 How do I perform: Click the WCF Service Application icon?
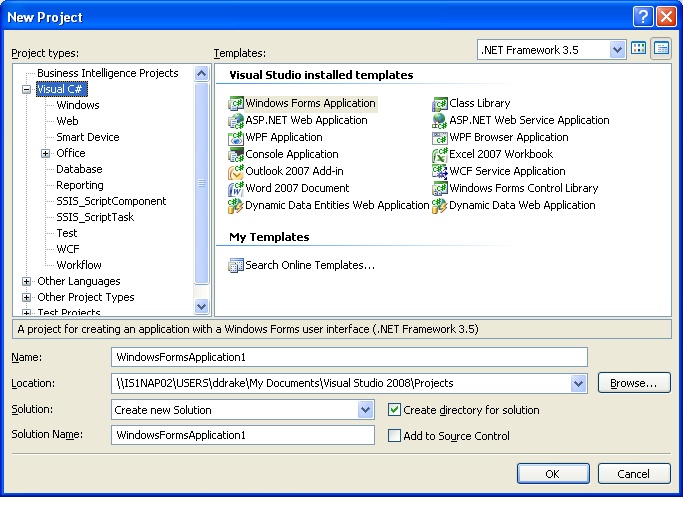(440, 172)
